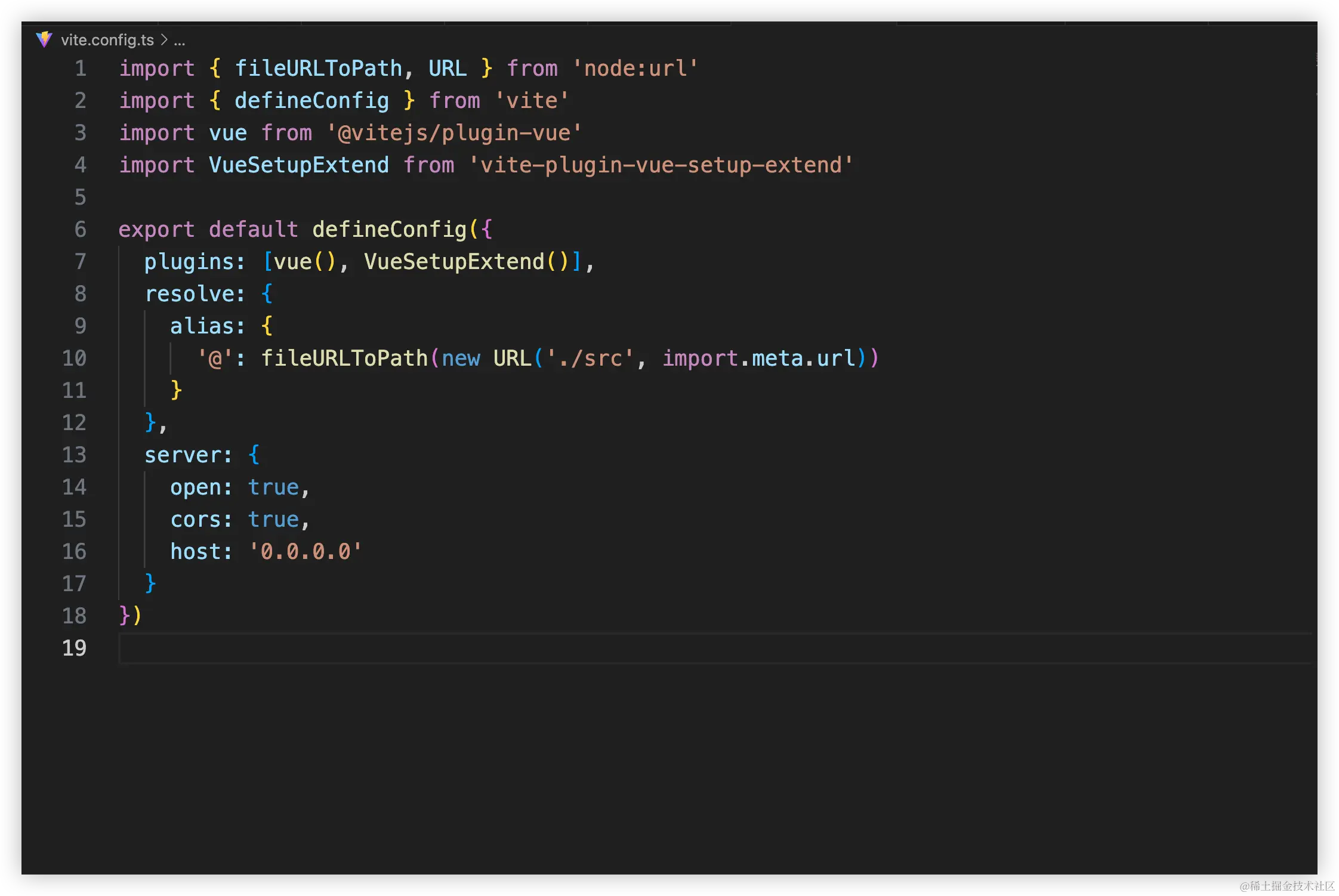Click the Vite logo icon in breadcrumb
This screenshot has height=896, width=1339.
[44, 40]
